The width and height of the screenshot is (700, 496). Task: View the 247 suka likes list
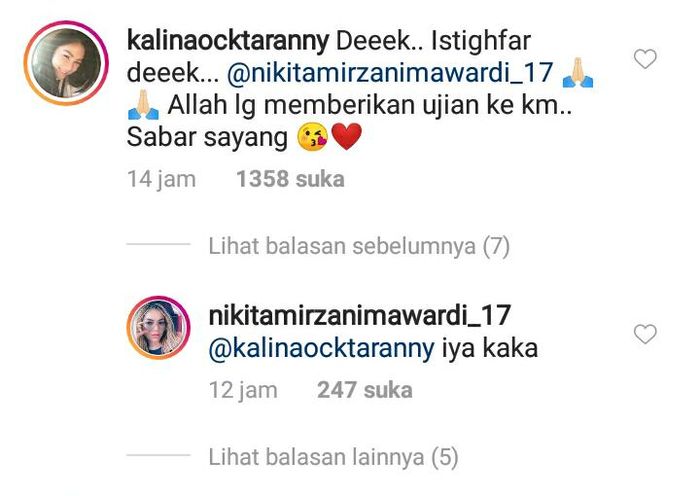click(x=365, y=390)
